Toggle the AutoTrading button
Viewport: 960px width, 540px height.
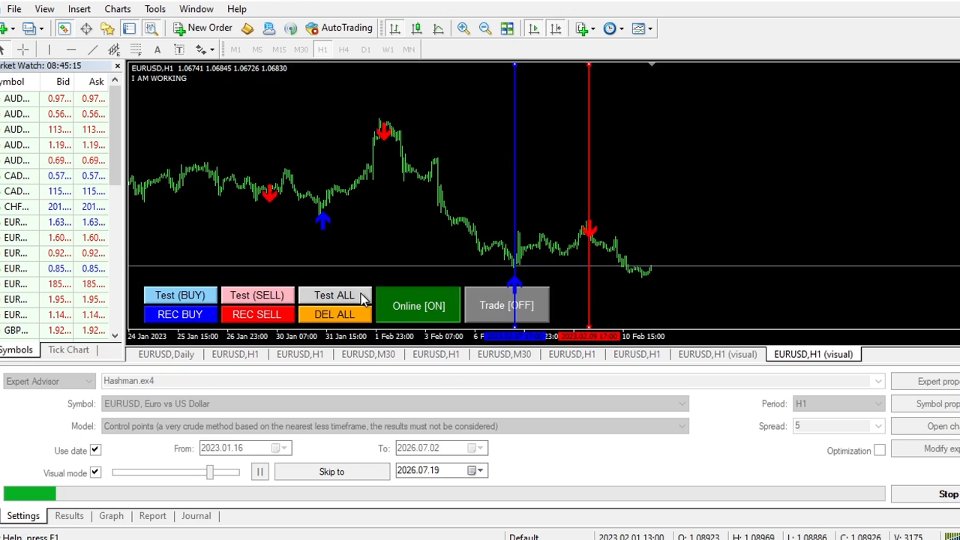339,28
